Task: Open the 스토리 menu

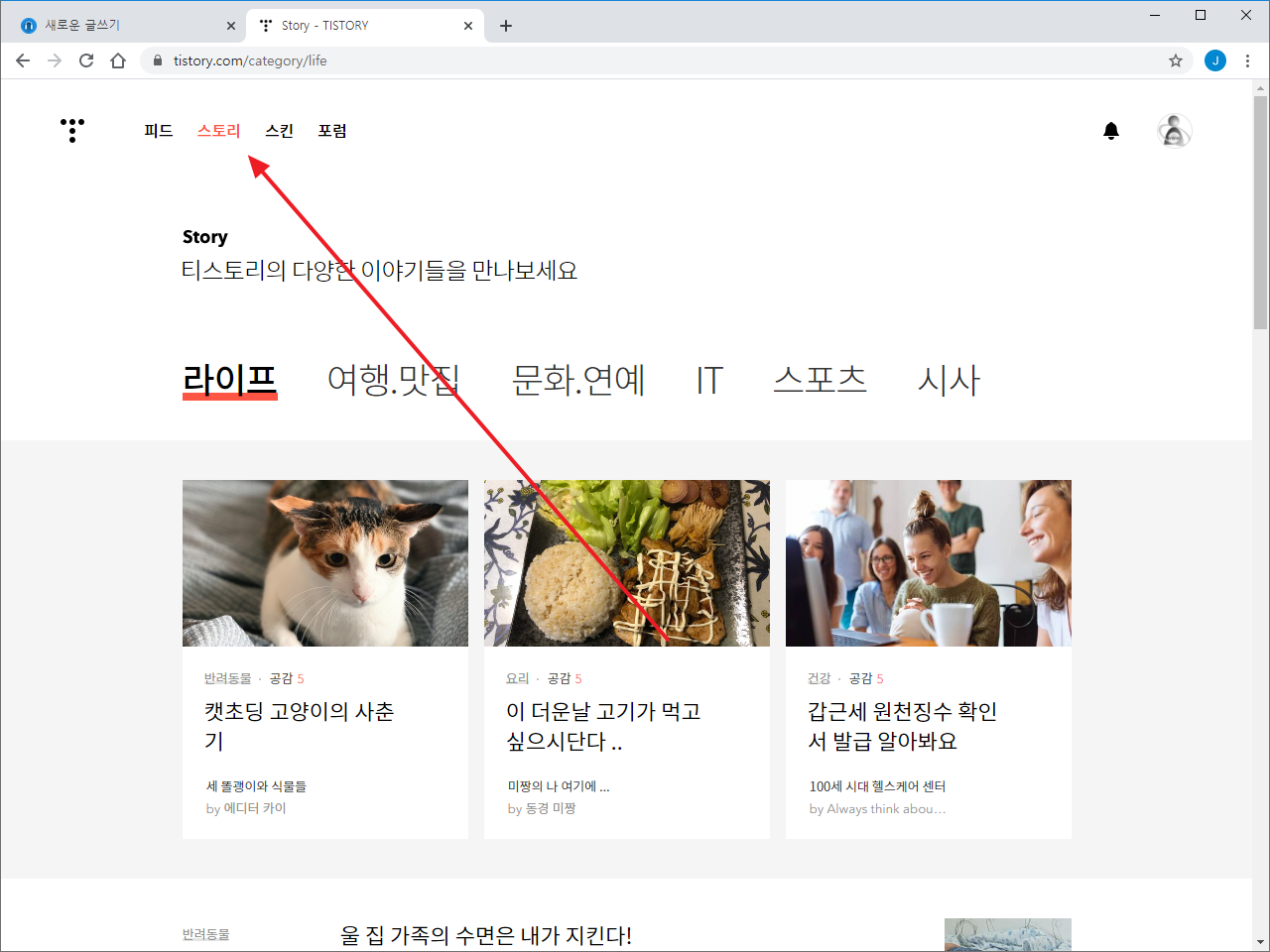Action: coord(219,131)
